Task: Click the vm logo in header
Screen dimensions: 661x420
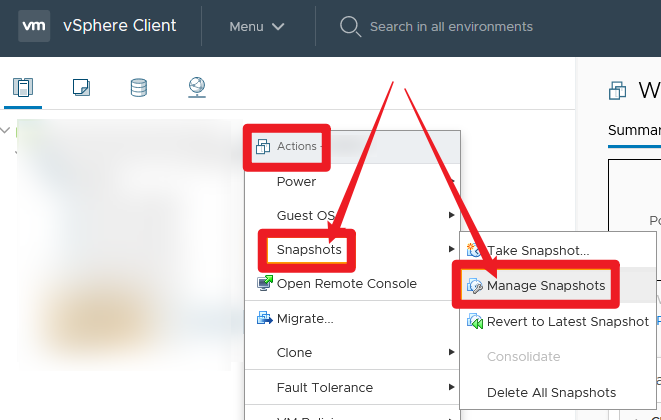Action: (34, 26)
